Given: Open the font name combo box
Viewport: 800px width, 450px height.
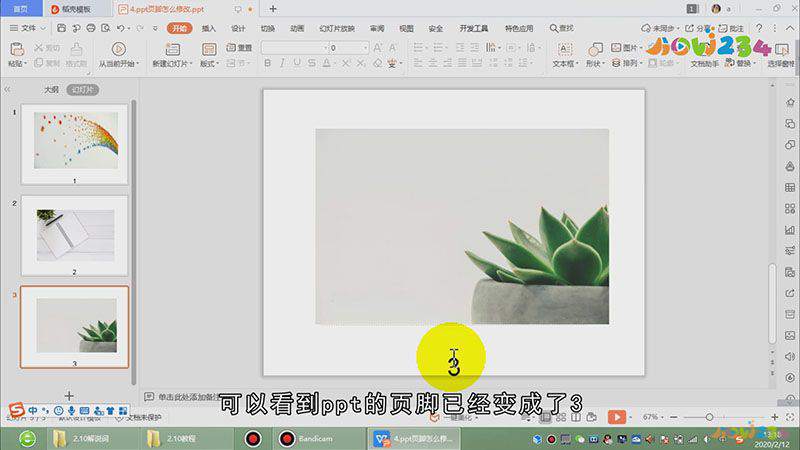Looking at the screenshot, I should (x=295, y=48).
